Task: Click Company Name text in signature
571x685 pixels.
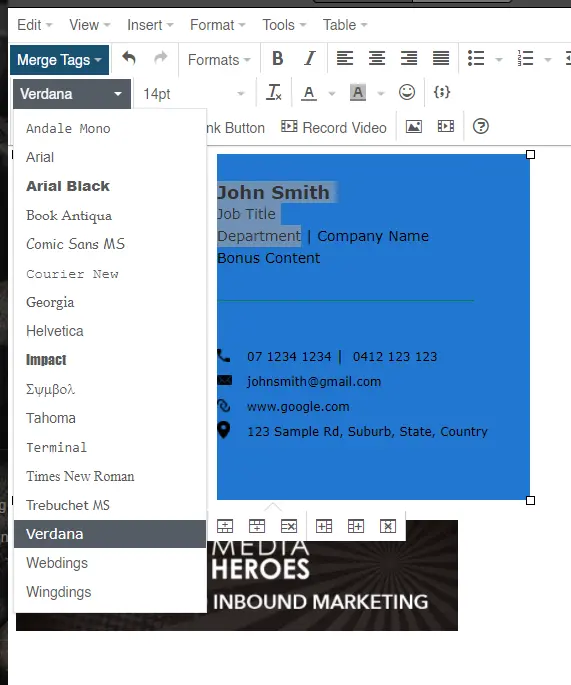Action: (373, 236)
